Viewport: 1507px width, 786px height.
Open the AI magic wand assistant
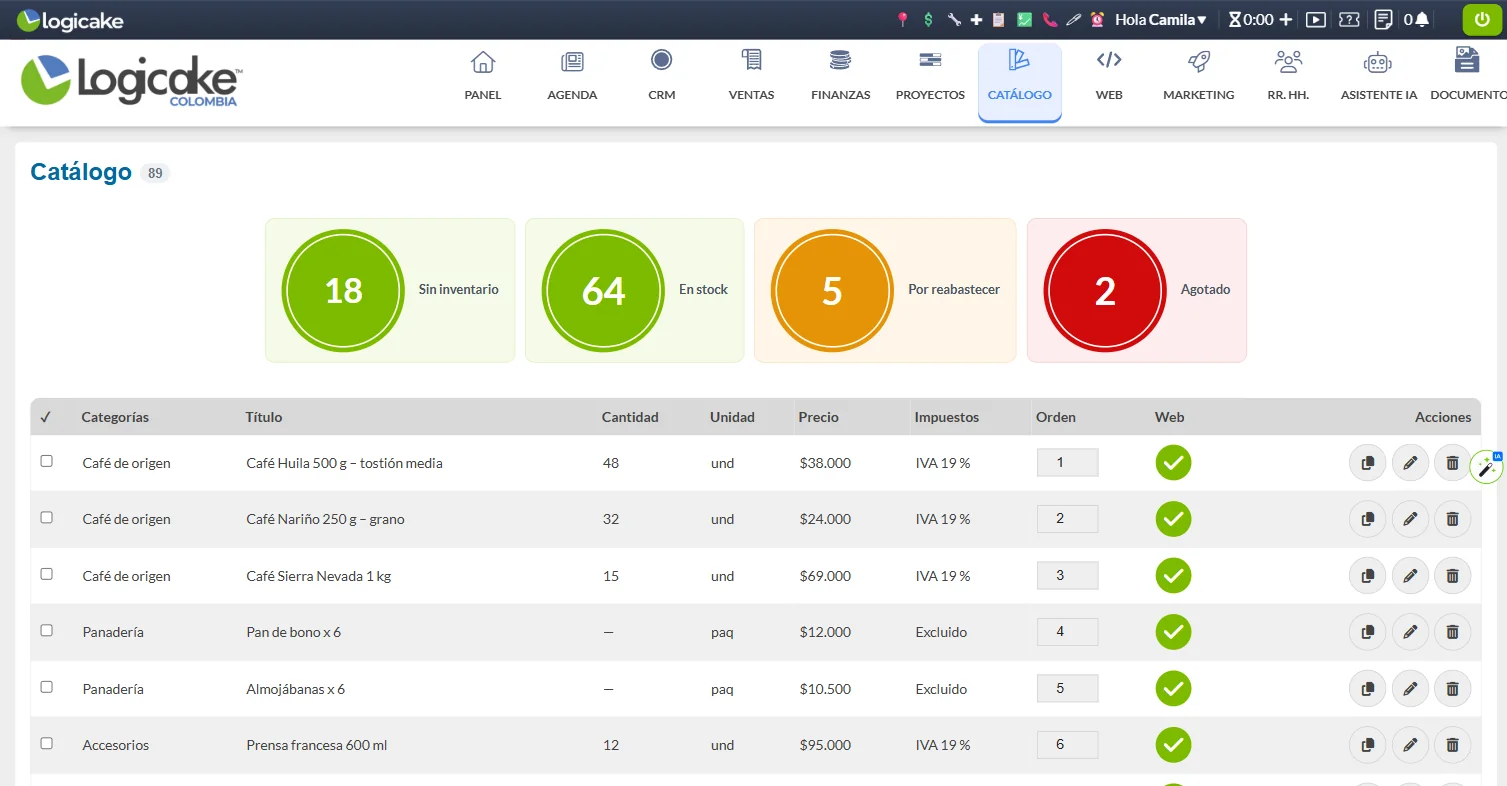(x=1486, y=467)
